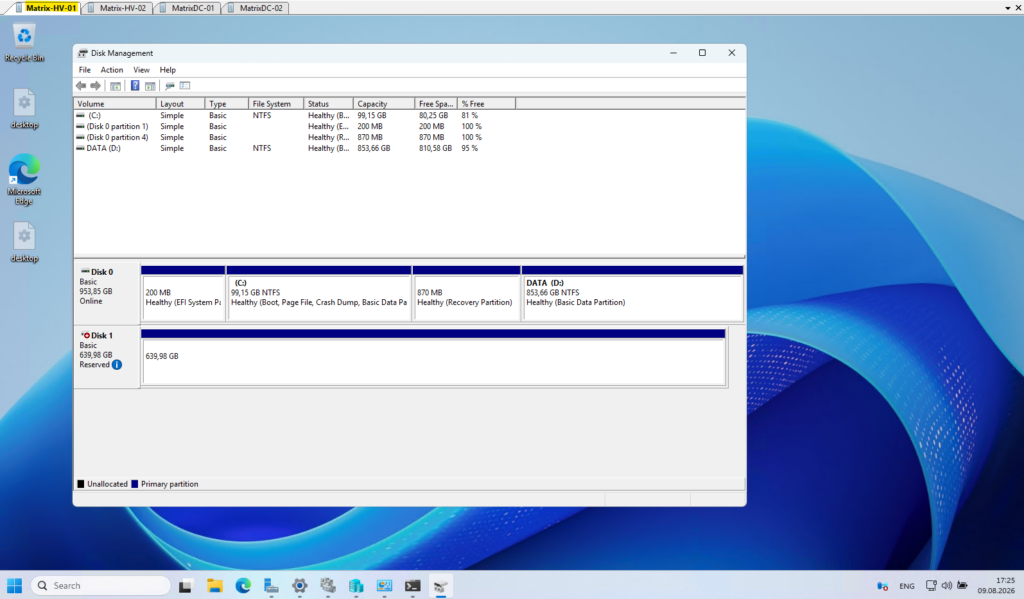Select the DATA (D:) volume row
This screenshot has width=1024, height=599.
294,148
